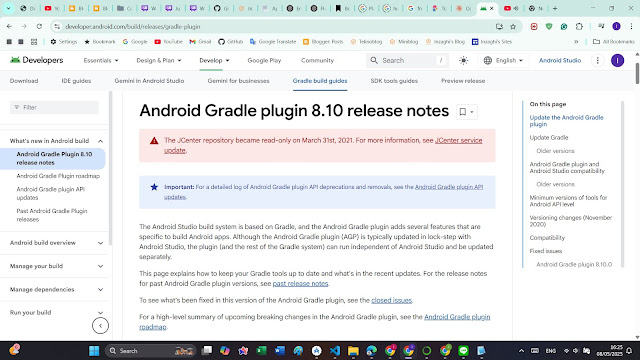
Task: Open a new browser tab with the plus
Action: 555,8
